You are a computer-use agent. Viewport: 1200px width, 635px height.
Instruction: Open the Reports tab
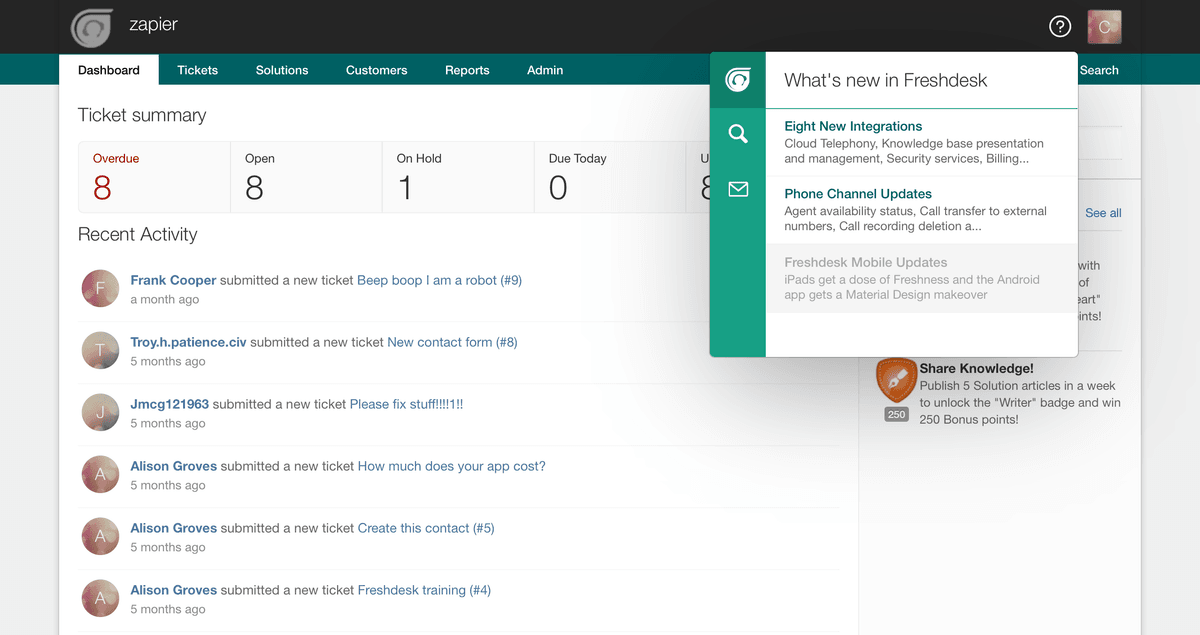[467, 70]
